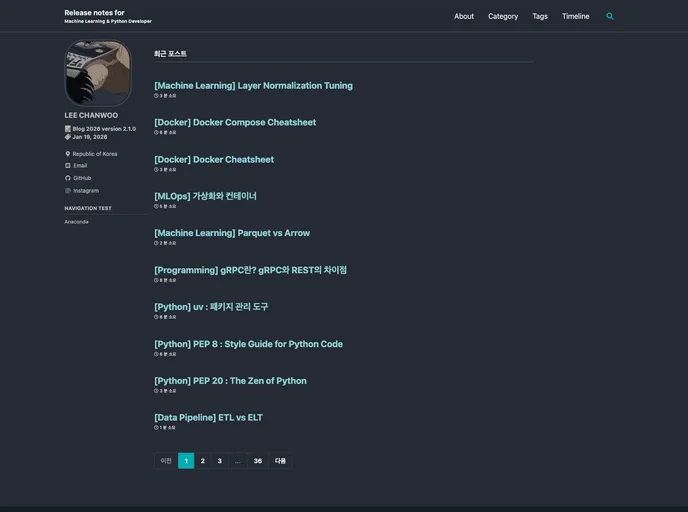Click the clock icon under ETL vs ELT
The image size is (688, 512).
click(x=156, y=427)
